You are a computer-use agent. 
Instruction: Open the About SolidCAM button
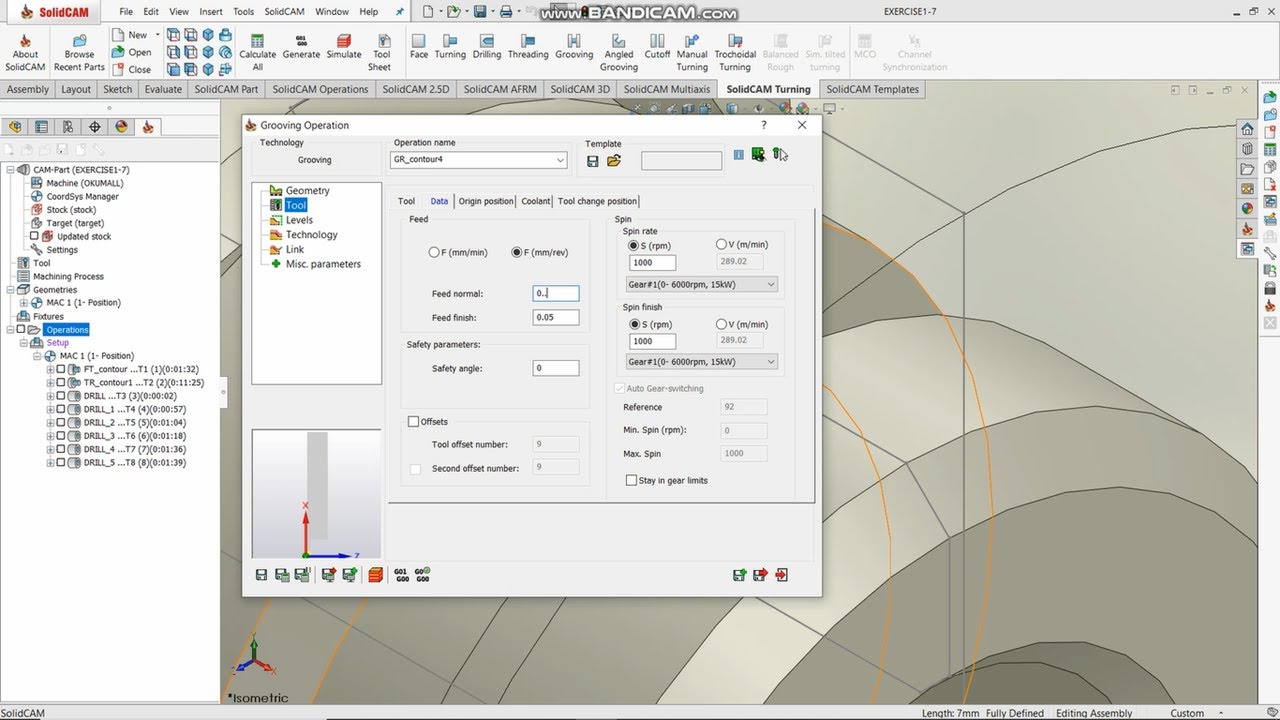point(25,53)
